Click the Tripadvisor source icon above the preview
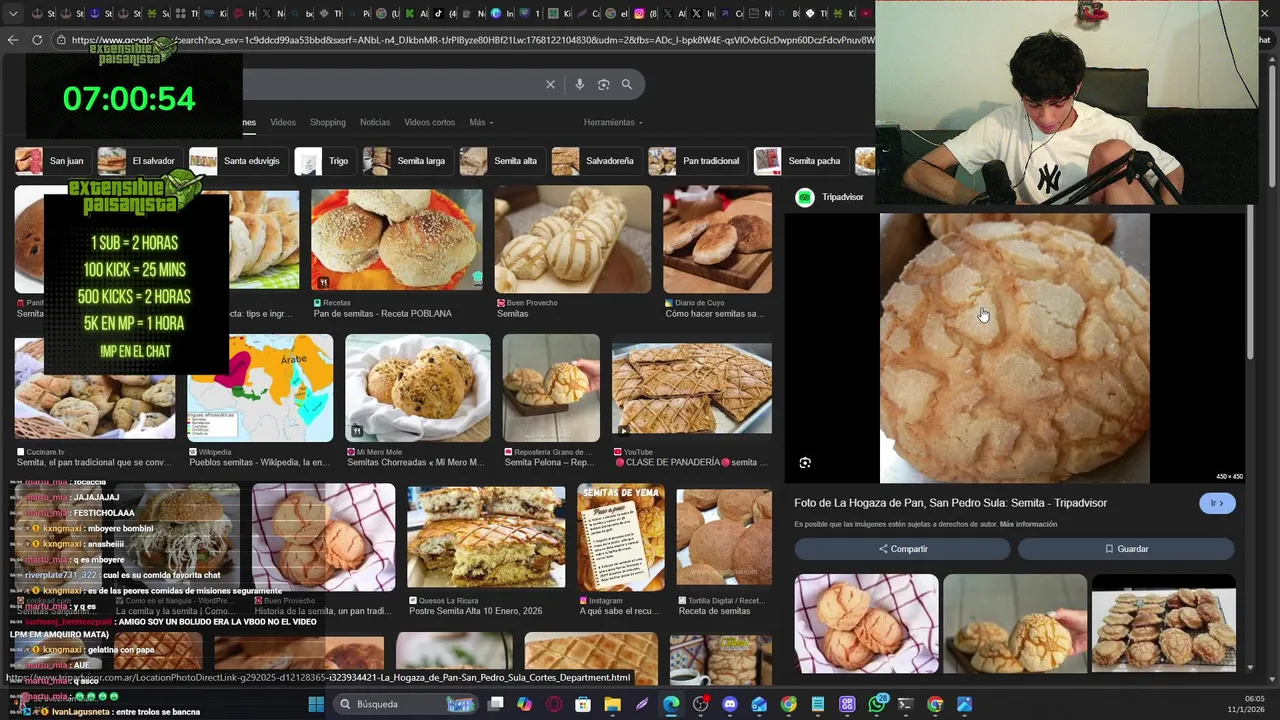Screen dimensions: 1280x720 pyautogui.click(x=805, y=197)
